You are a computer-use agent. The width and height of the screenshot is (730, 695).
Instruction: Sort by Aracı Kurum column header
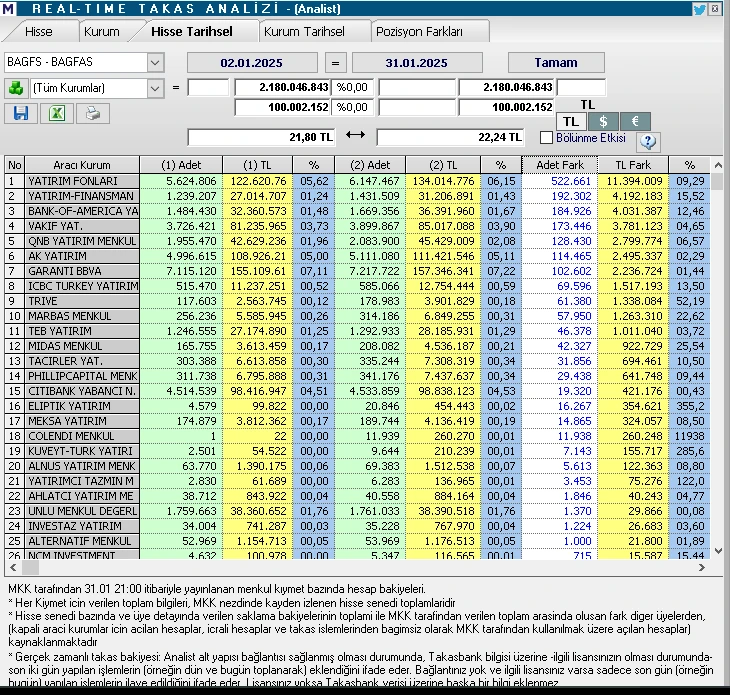coord(82,165)
